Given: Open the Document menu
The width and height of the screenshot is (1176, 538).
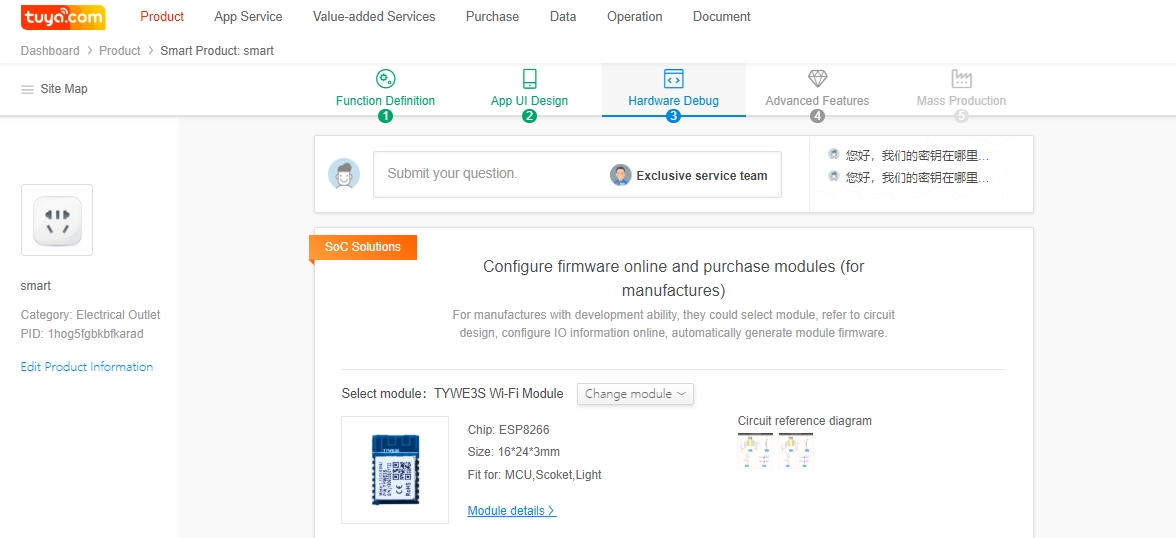Looking at the screenshot, I should [722, 17].
